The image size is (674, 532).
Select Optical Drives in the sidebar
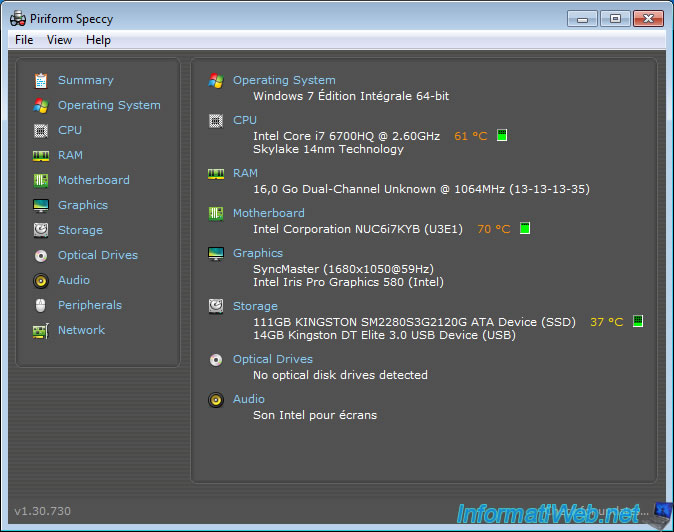[x=98, y=255]
